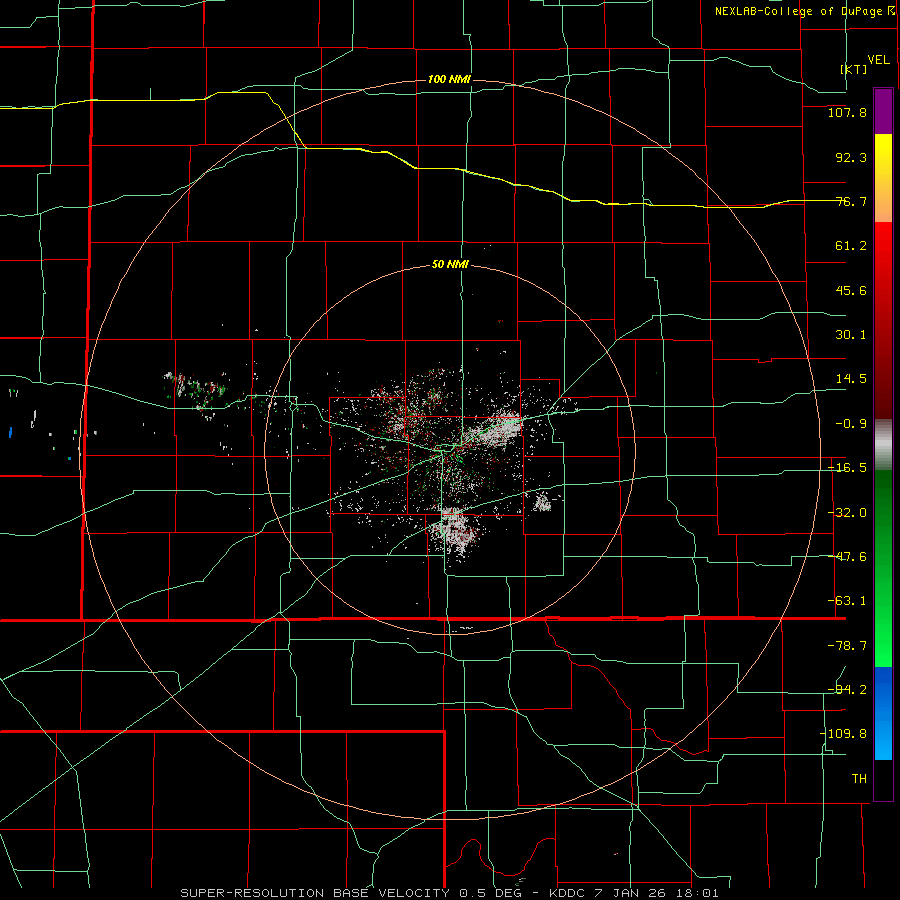Click the -109.8 velocity scale value
This screenshot has width=900, height=900.
(844, 734)
